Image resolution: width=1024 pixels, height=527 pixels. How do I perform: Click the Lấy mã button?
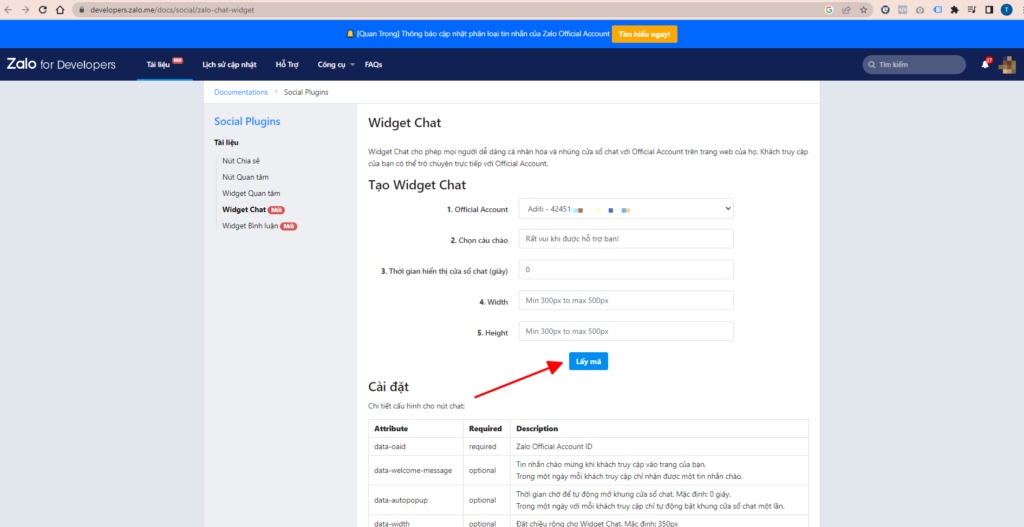point(588,361)
